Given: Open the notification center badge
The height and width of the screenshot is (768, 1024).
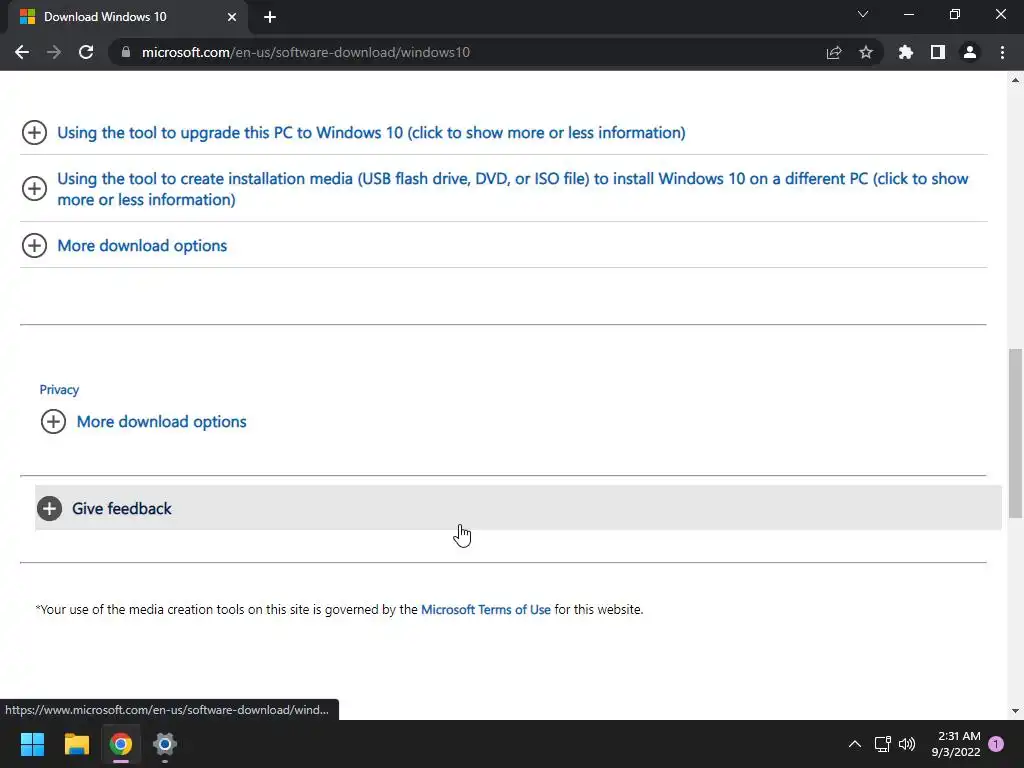Looking at the screenshot, I should coord(996,744).
